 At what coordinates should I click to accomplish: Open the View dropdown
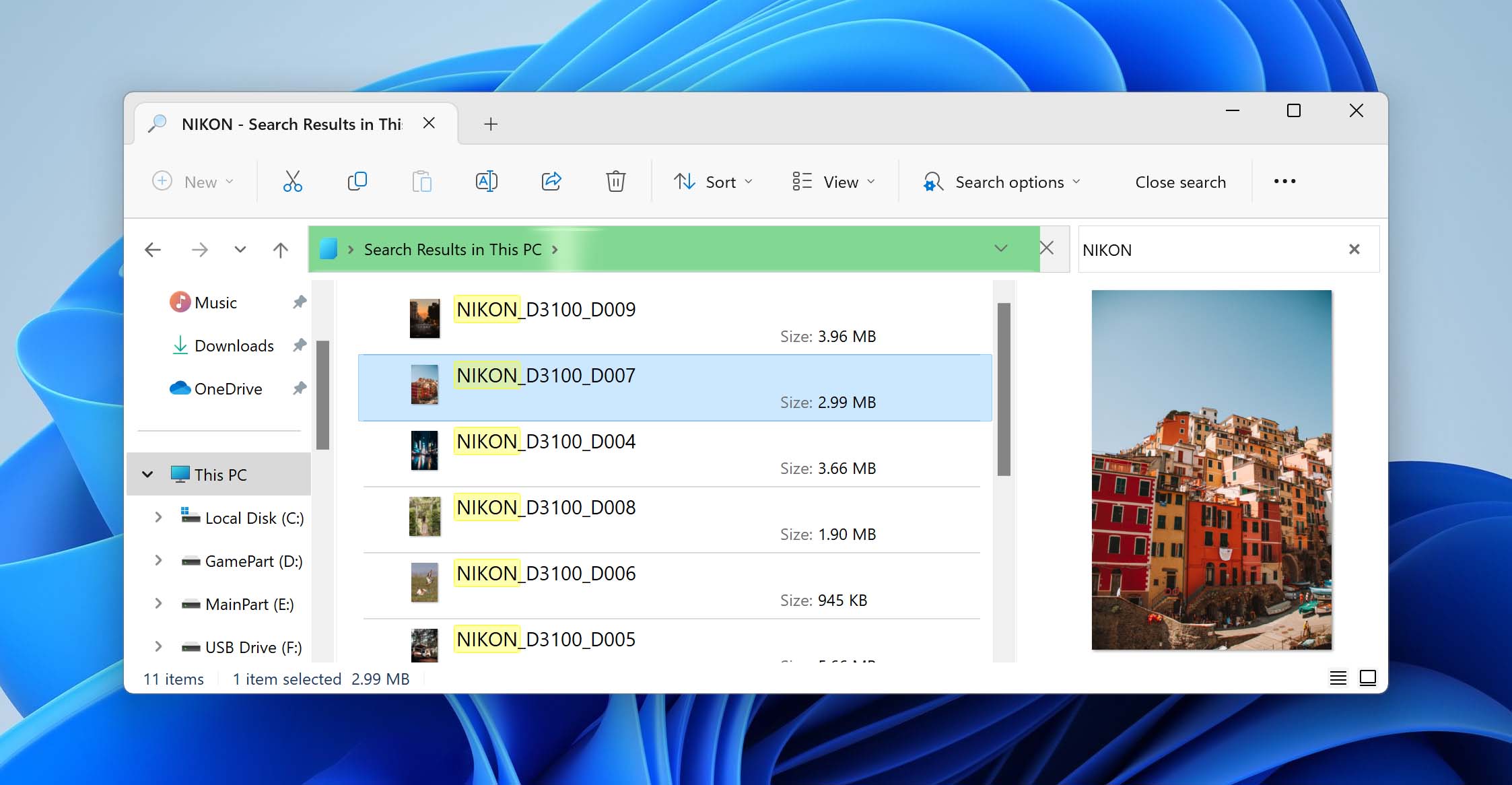833,182
